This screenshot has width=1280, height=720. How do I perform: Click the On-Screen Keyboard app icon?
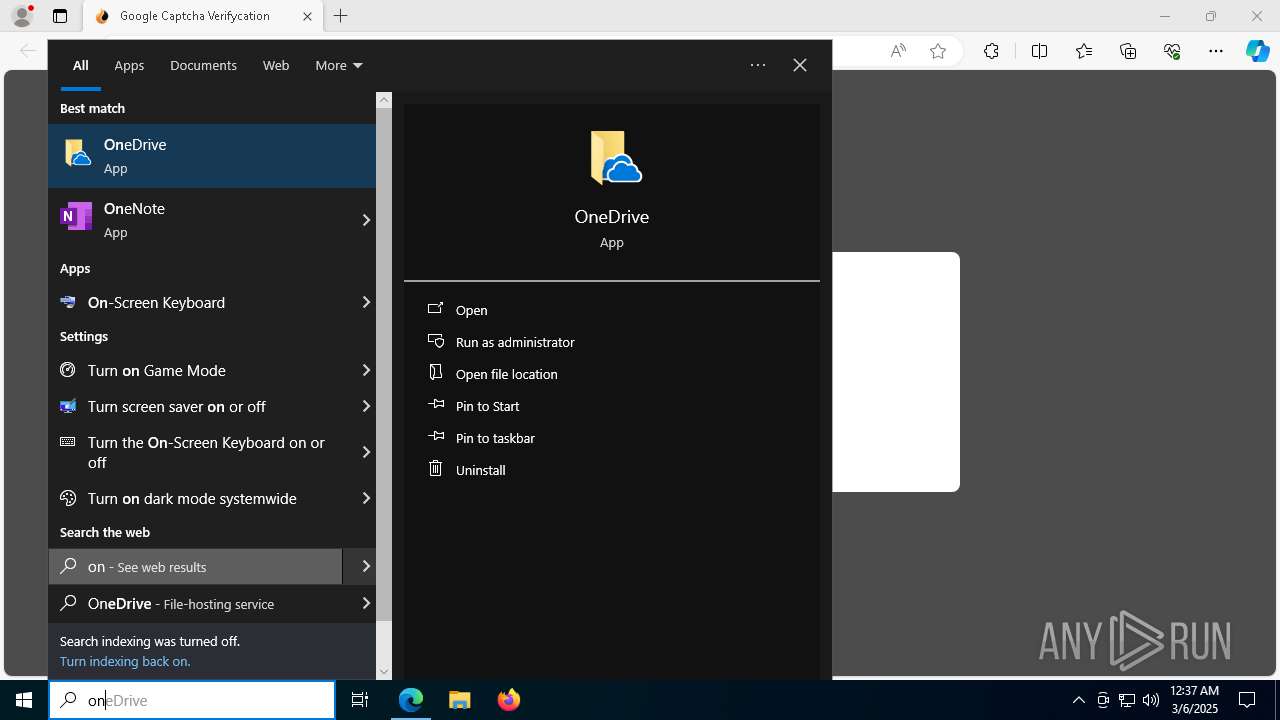point(68,302)
